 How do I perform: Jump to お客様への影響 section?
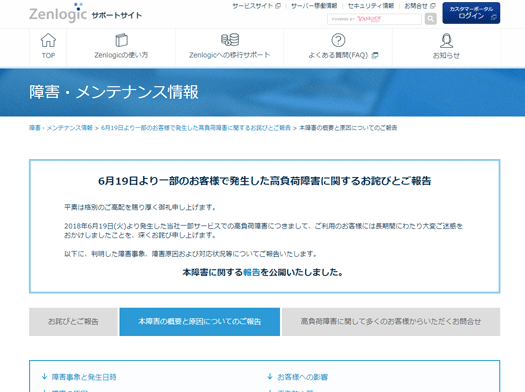tap(303, 377)
